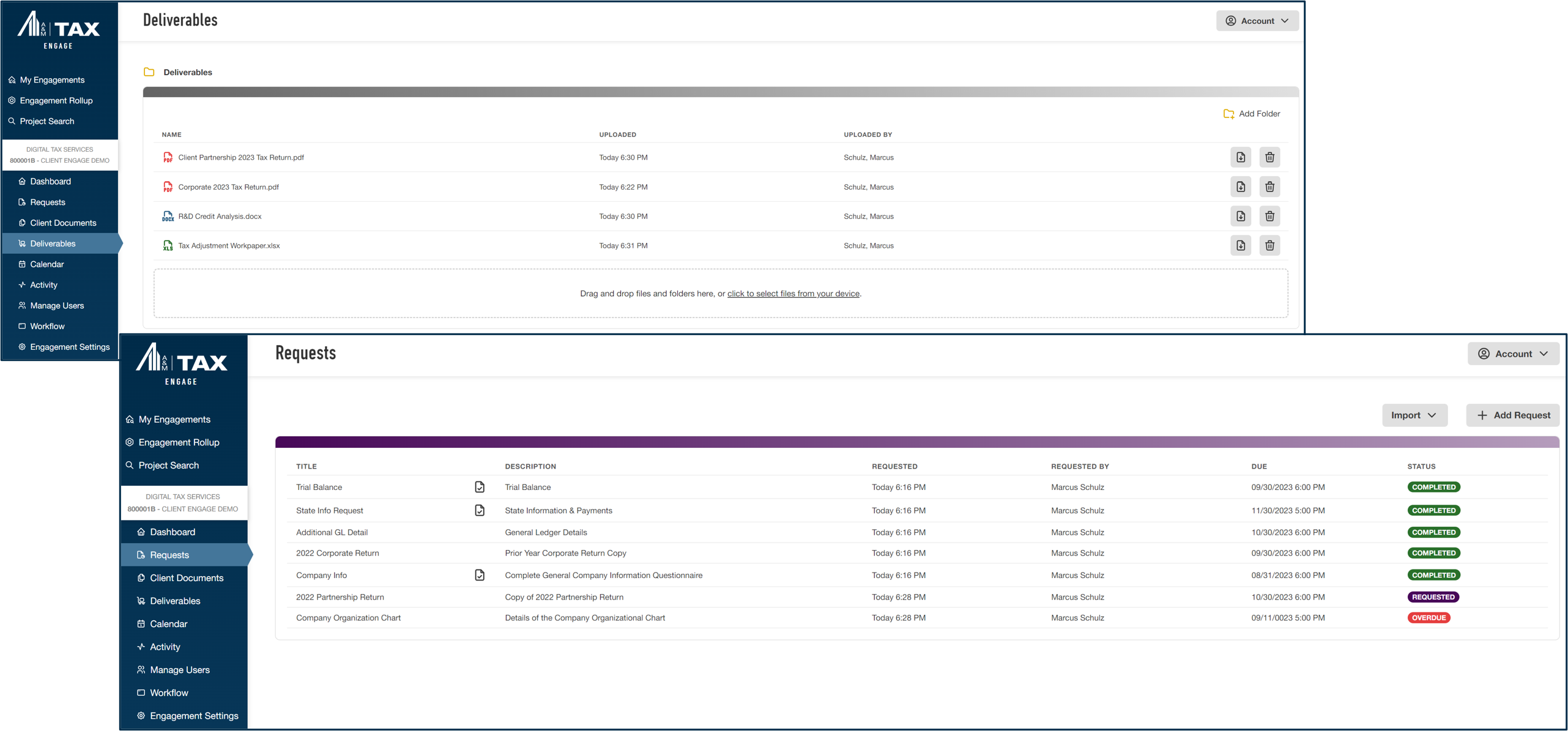Click the REQUESTED status badge
The image size is (1568, 731).
[x=1433, y=597]
